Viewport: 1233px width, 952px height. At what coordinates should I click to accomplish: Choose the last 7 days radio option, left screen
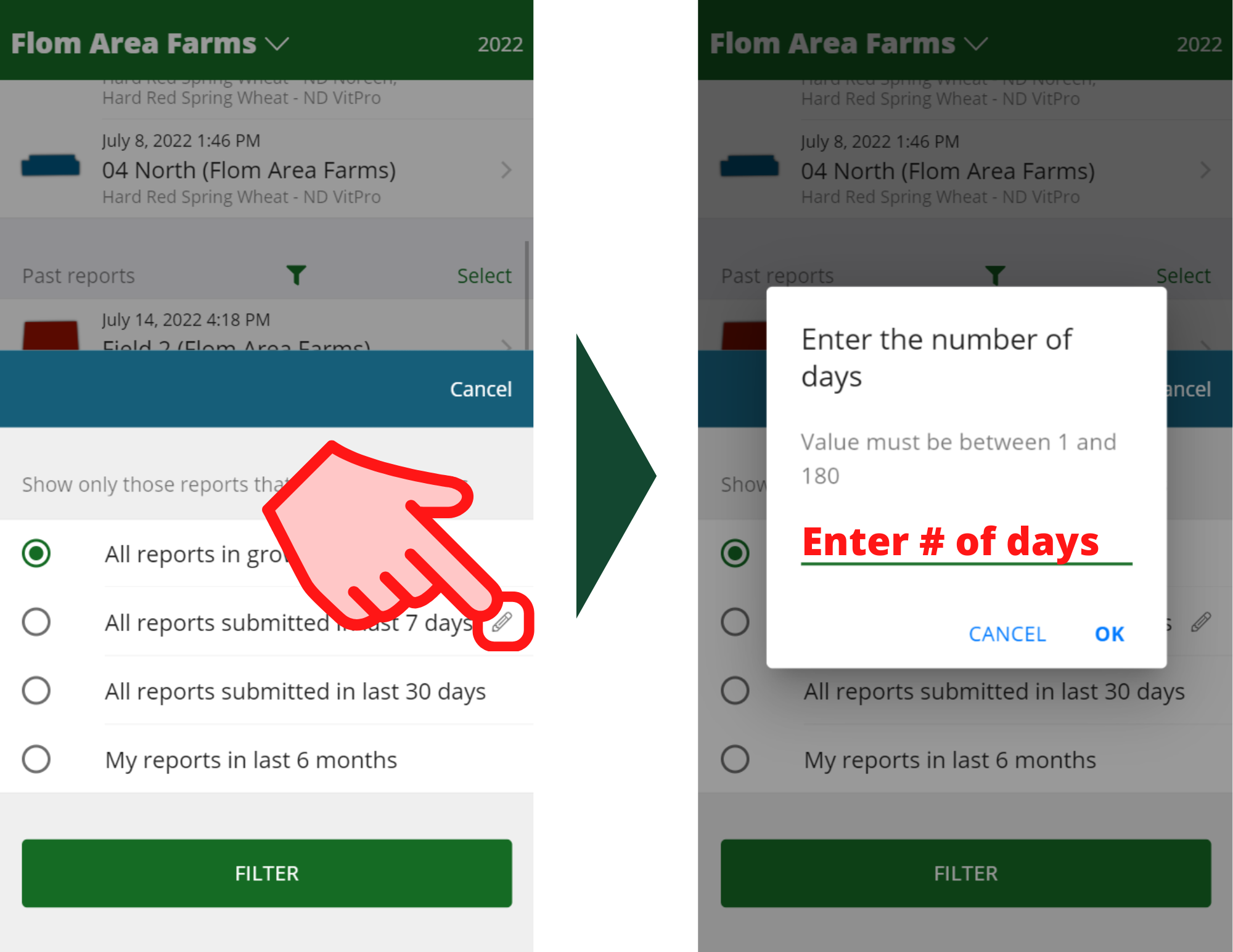[x=36, y=622]
